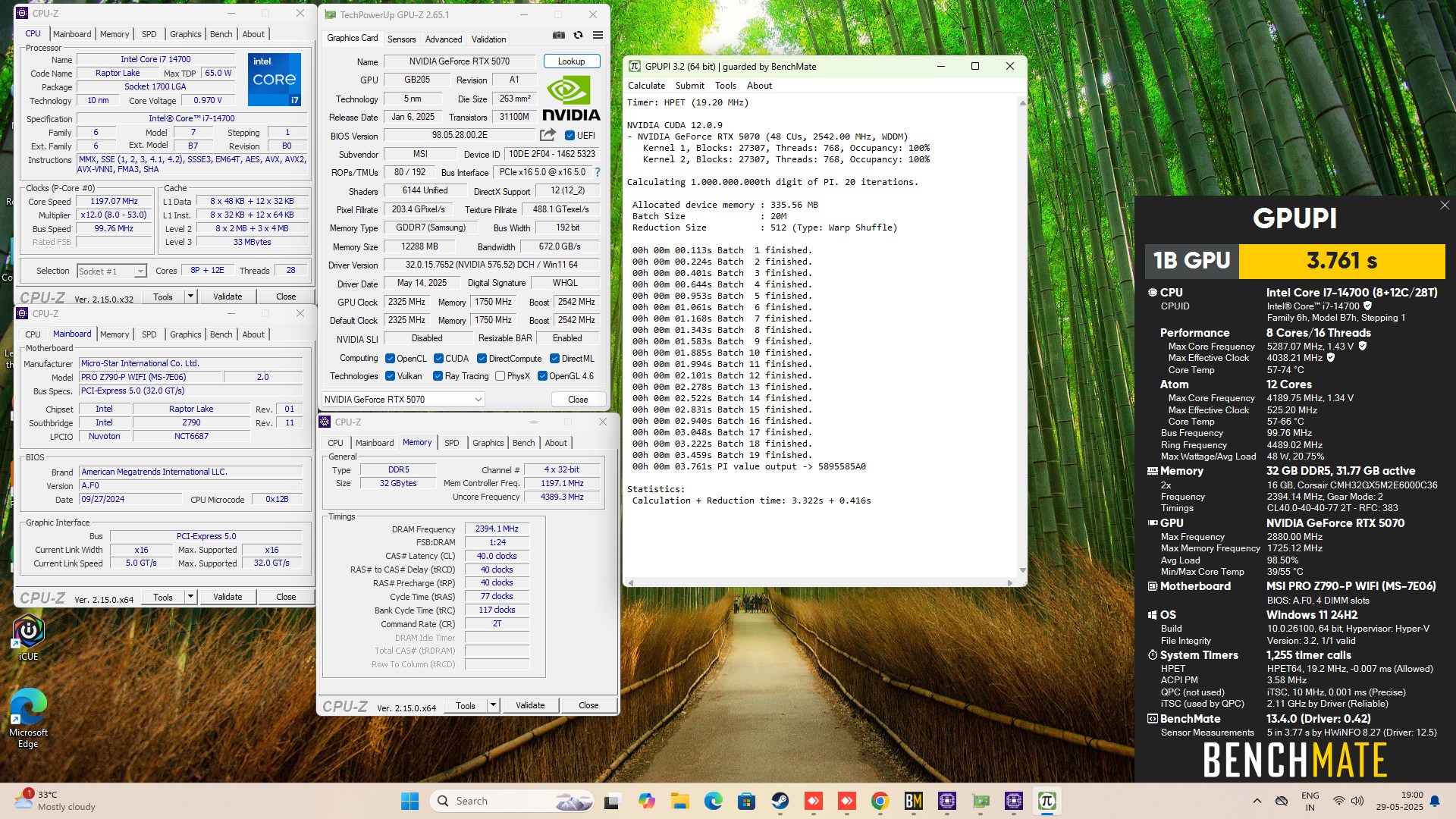The image size is (1456, 819).
Task: Click the NVIDIA logo in GPU-Z
Action: point(571,99)
